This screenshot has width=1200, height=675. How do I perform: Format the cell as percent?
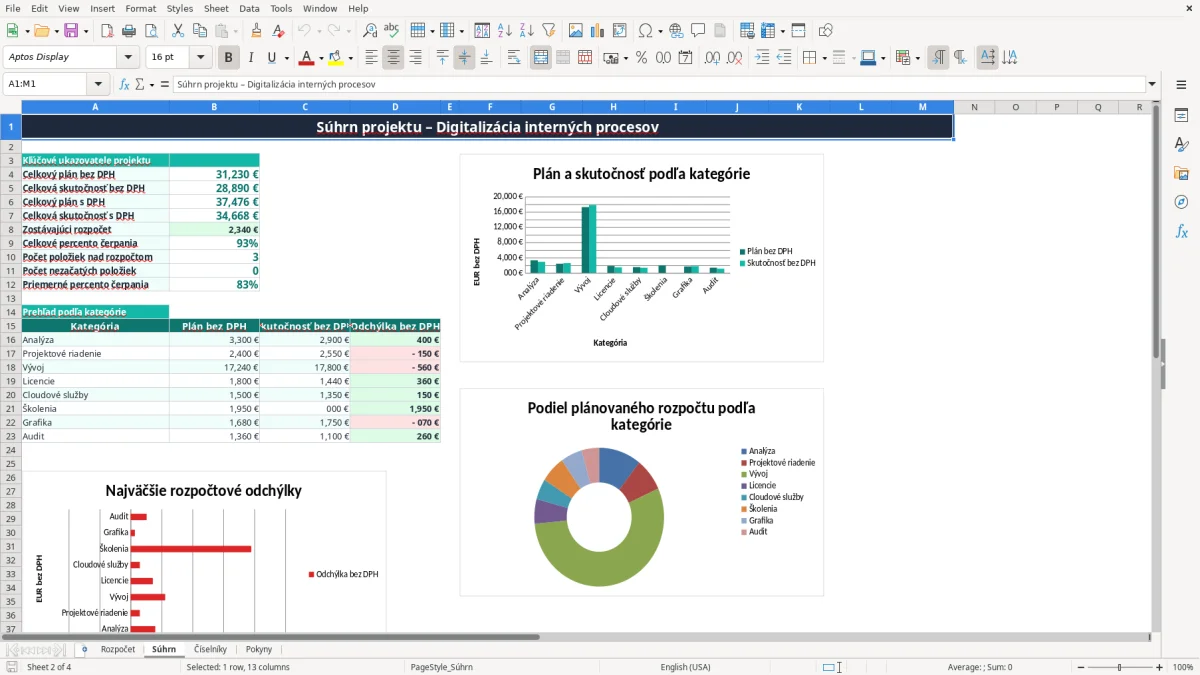pos(641,57)
